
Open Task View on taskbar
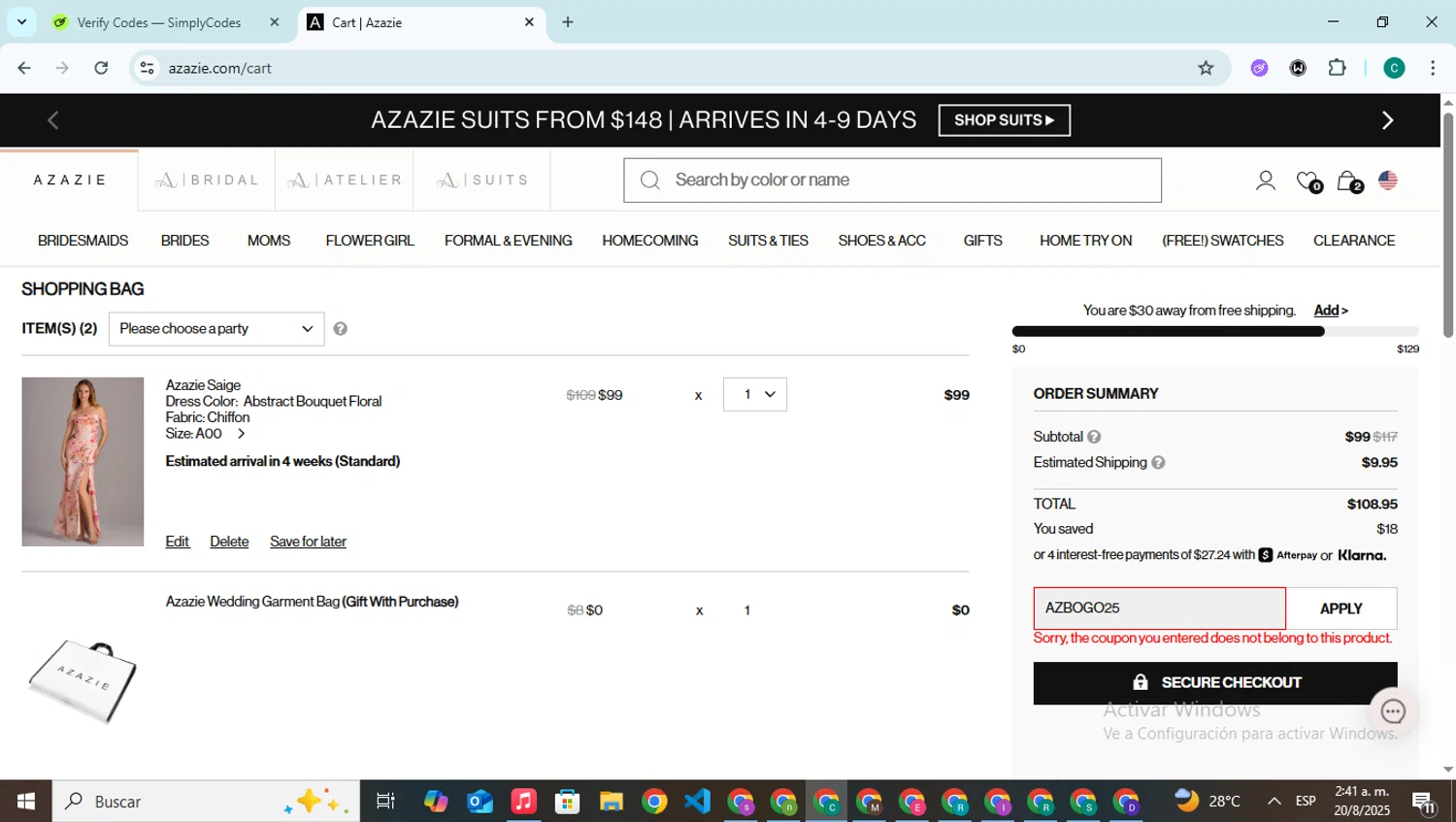385,802
